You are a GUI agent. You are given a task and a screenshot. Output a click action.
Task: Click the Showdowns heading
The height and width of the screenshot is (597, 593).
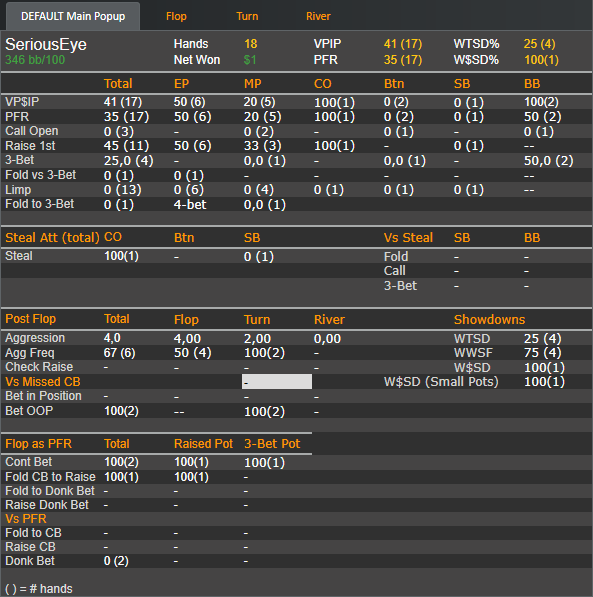[x=489, y=319]
